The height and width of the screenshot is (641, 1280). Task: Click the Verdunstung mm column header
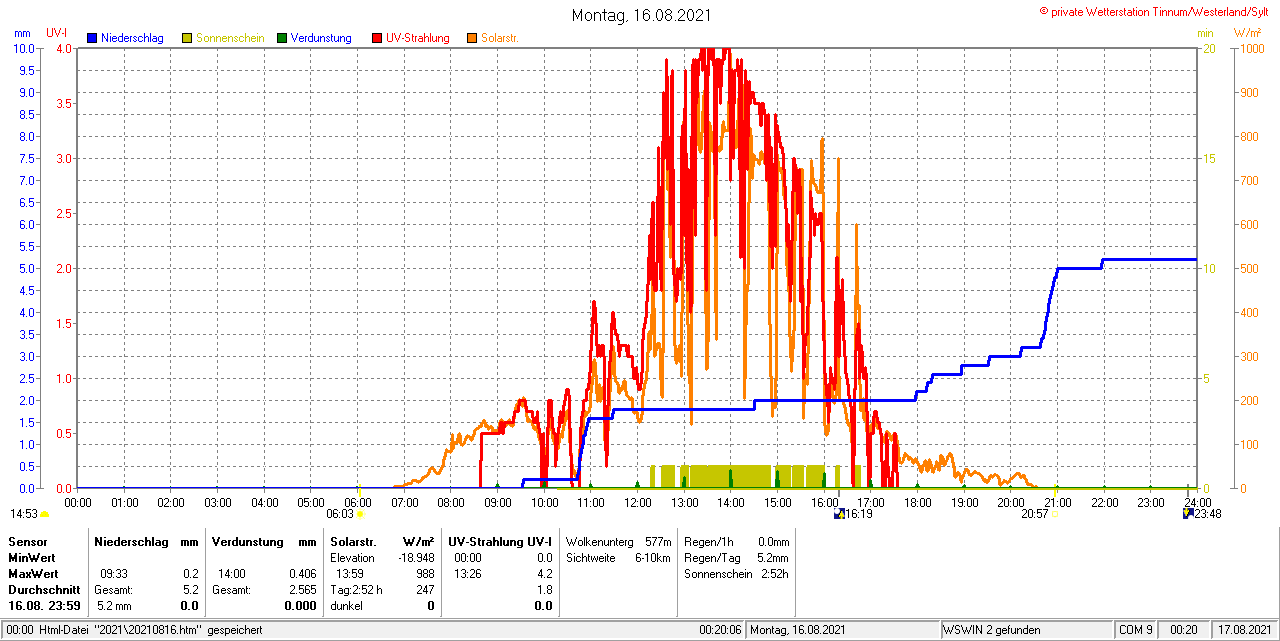click(264, 542)
